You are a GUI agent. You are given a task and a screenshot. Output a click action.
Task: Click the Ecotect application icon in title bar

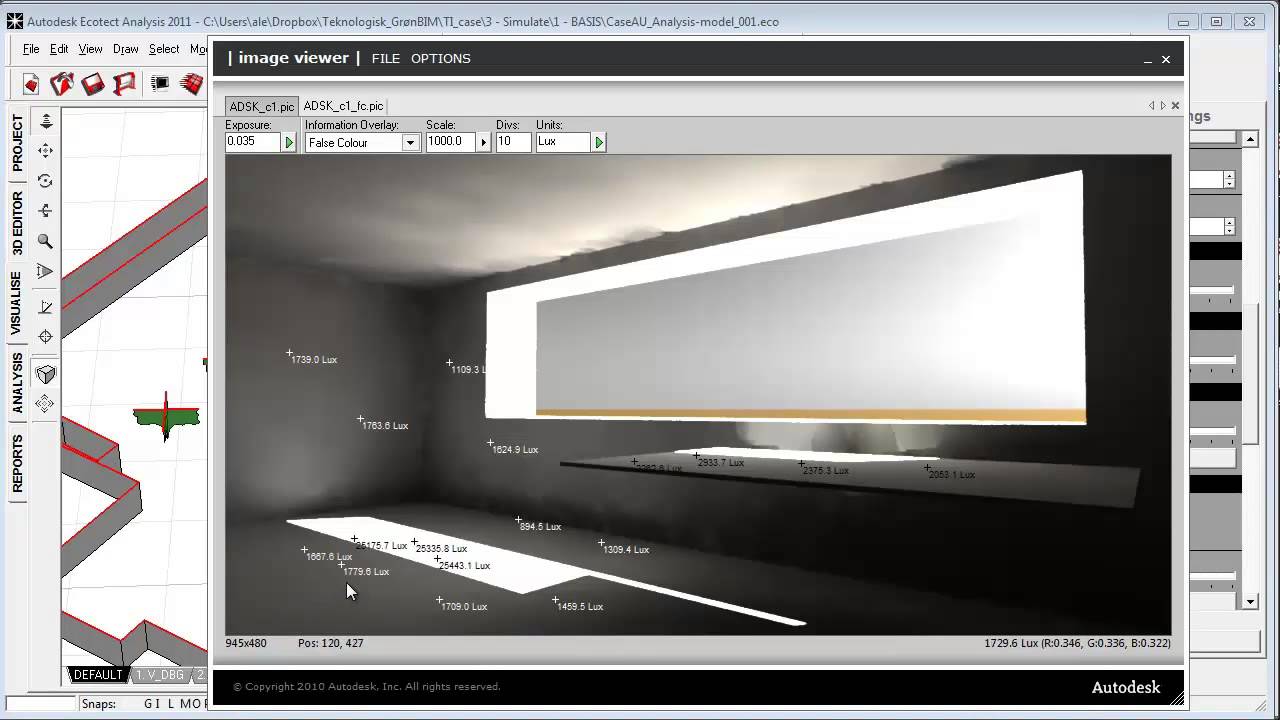coord(14,21)
